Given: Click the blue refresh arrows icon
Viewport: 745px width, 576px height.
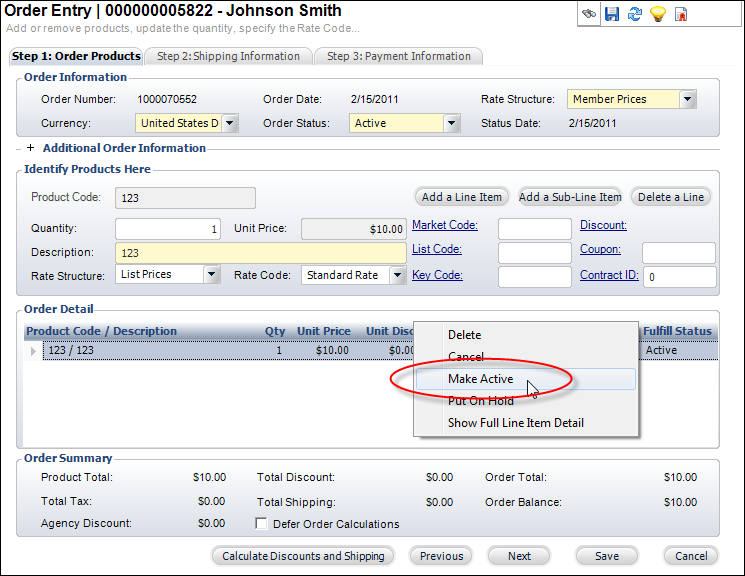Looking at the screenshot, I should 634,14.
